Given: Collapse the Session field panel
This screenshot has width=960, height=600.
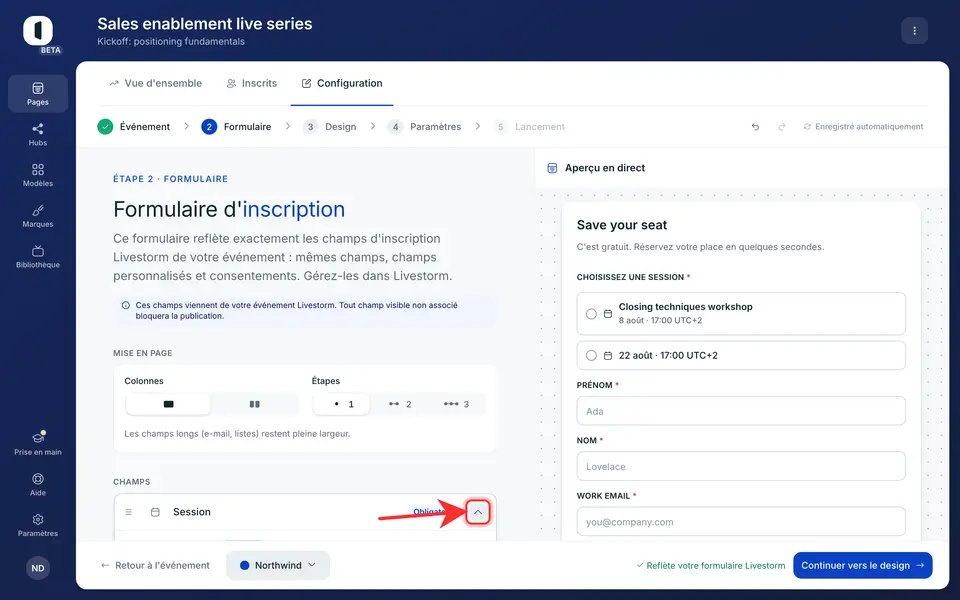Looking at the screenshot, I should [x=478, y=512].
